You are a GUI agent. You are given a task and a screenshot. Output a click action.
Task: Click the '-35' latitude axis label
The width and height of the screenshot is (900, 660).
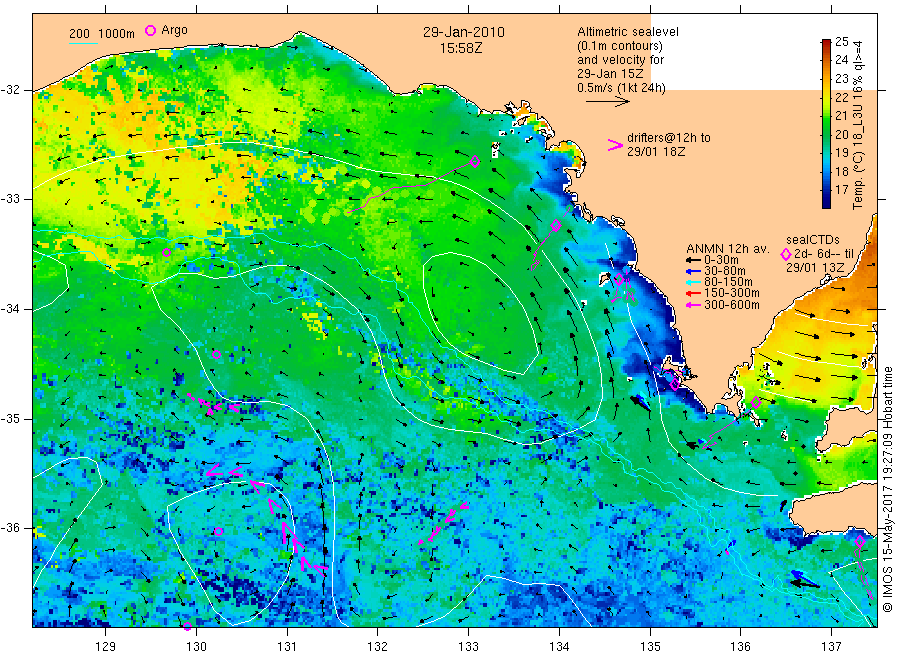(10, 419)
